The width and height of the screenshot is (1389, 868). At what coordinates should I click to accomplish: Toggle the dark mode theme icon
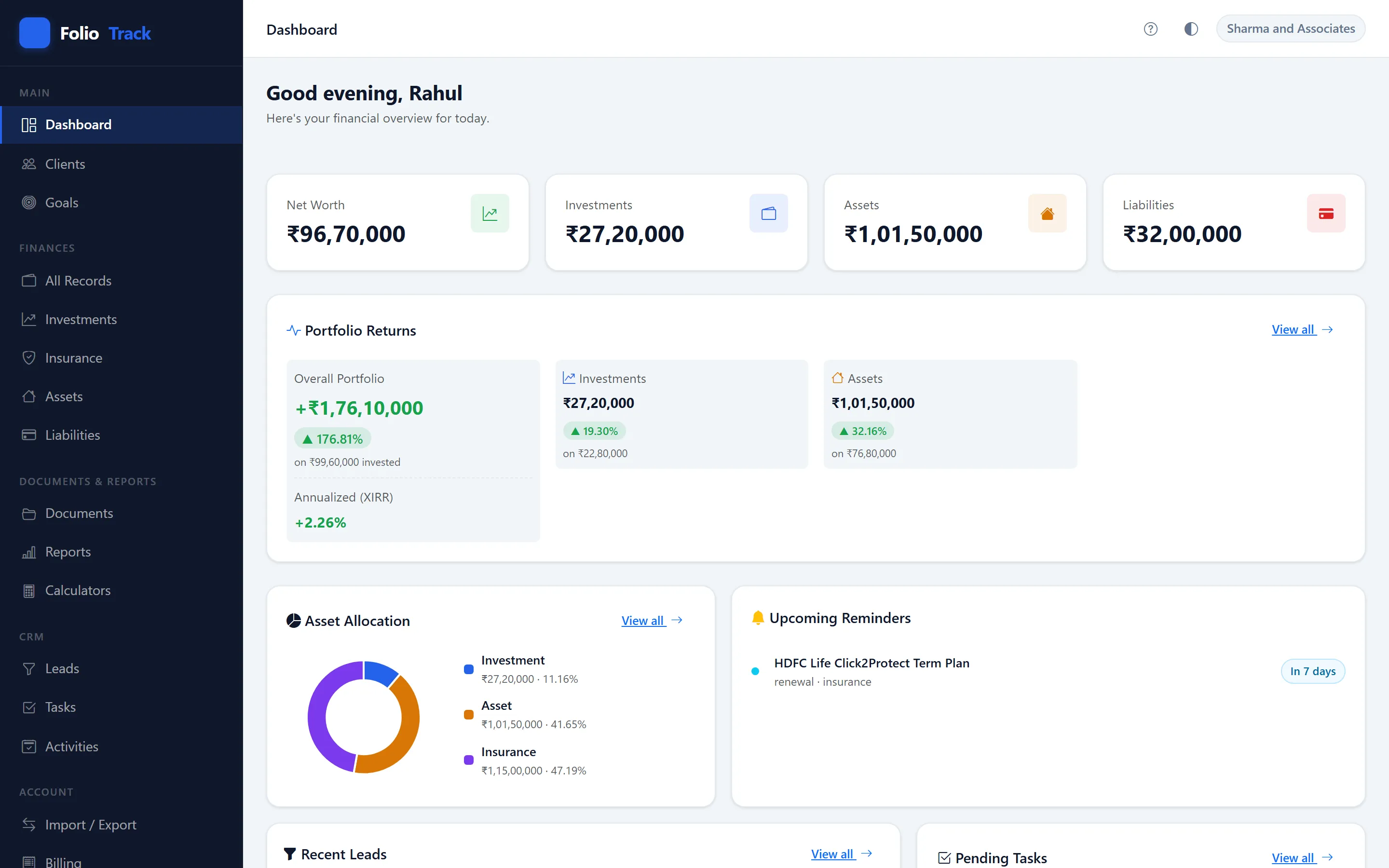(1191, 29)
